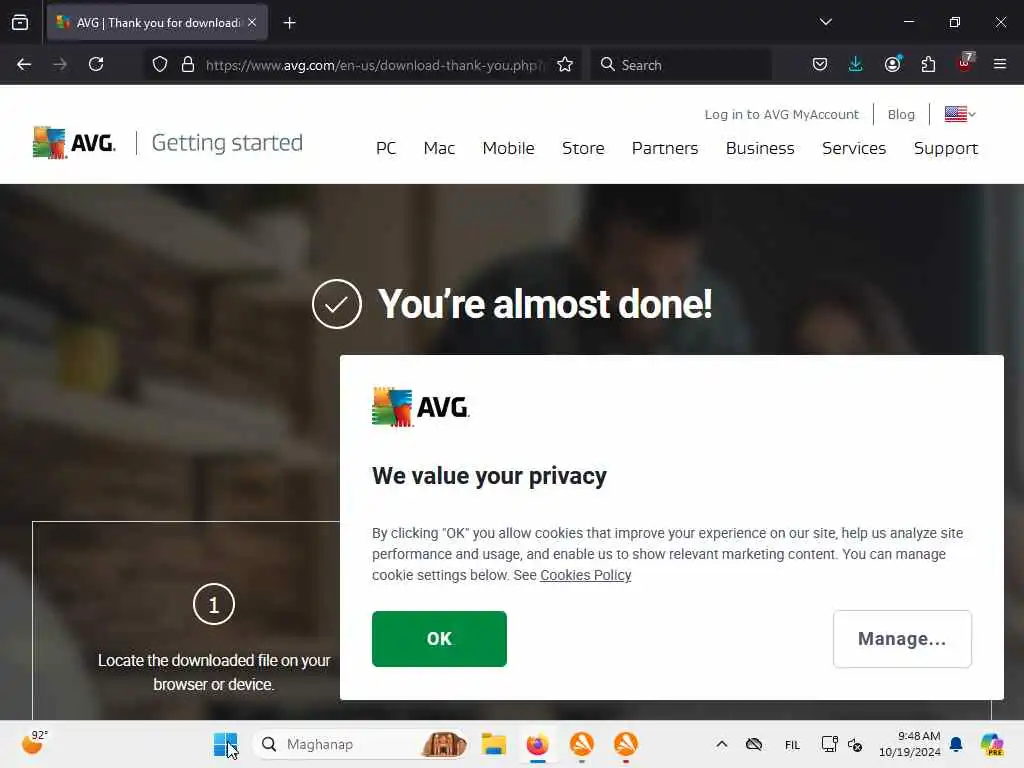Open clock showing 9:48 AM

[909, 744]
